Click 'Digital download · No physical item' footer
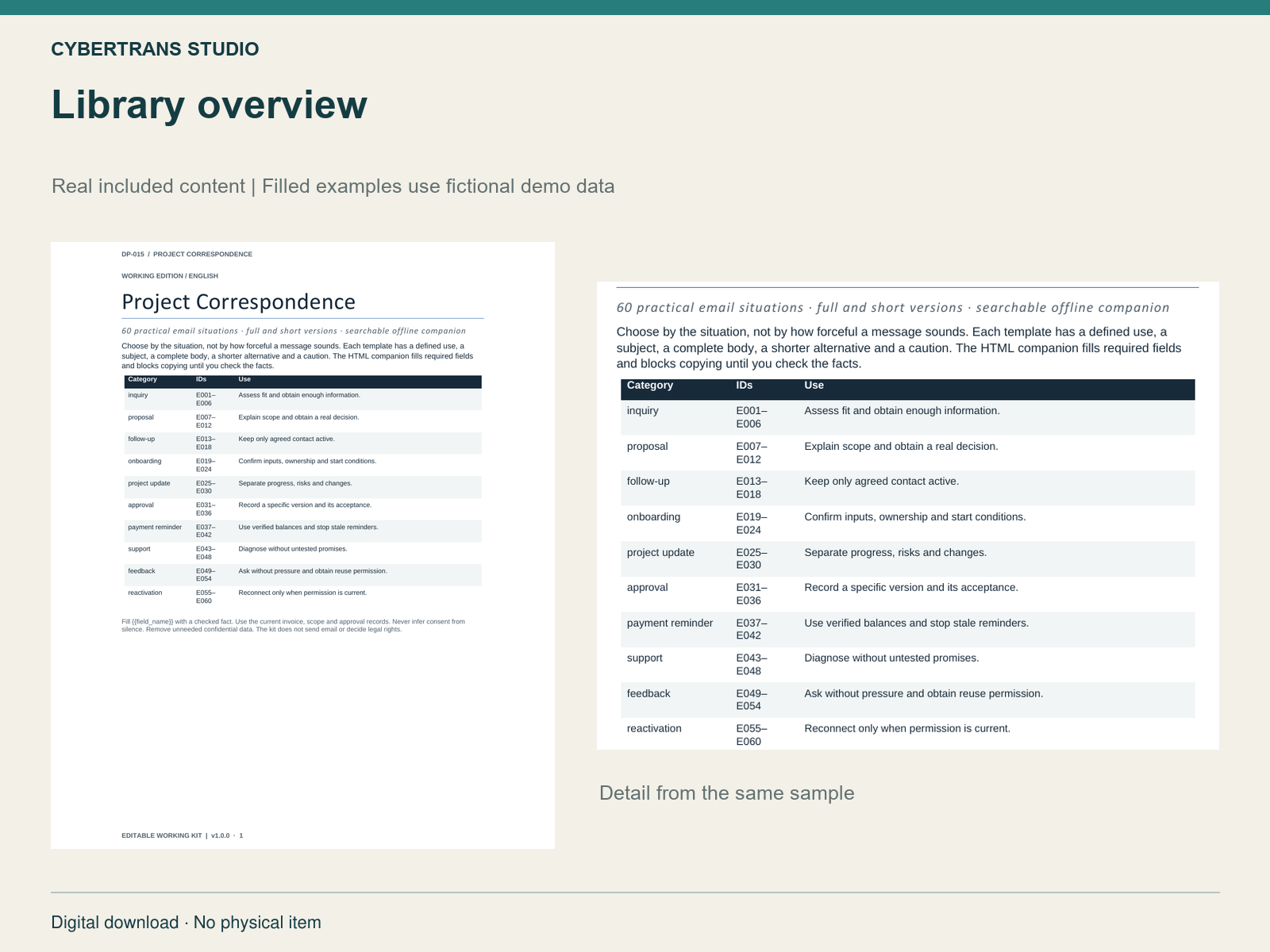Image resolution: width=1270 pixels, height=952 pixels. click(x=187, y=923)
